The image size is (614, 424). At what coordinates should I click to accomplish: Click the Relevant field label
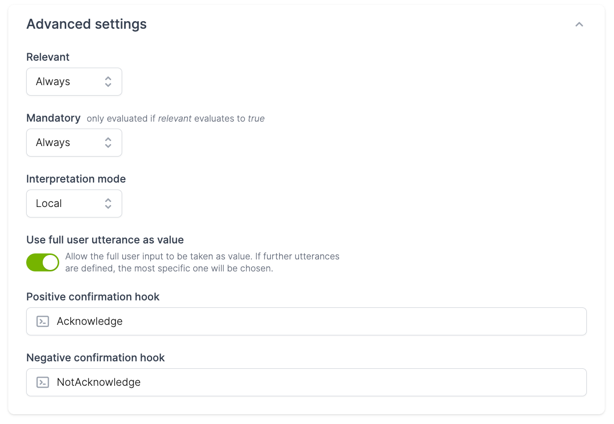click(x=48, y=57)
